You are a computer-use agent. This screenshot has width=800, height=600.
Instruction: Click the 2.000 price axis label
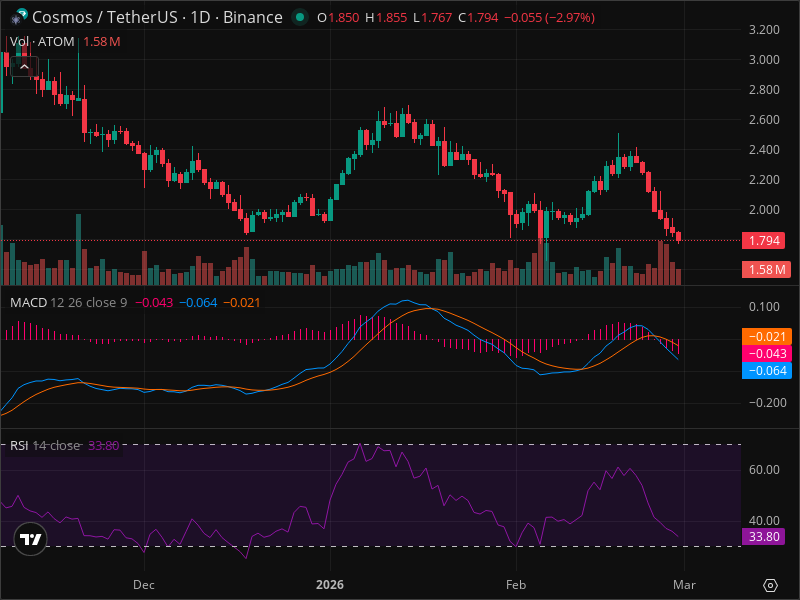pos(764,210)
